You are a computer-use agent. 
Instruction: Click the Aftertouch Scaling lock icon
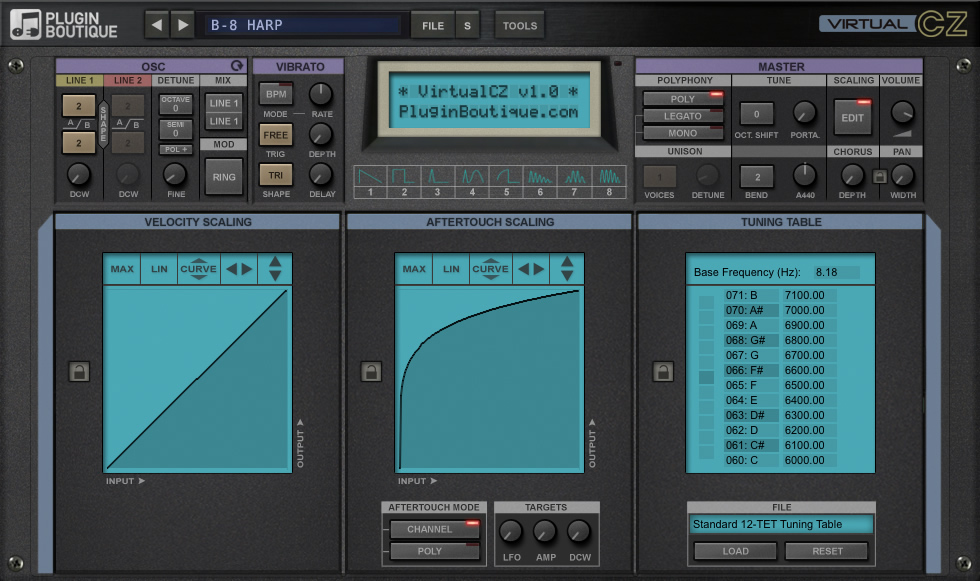(371, 372)
